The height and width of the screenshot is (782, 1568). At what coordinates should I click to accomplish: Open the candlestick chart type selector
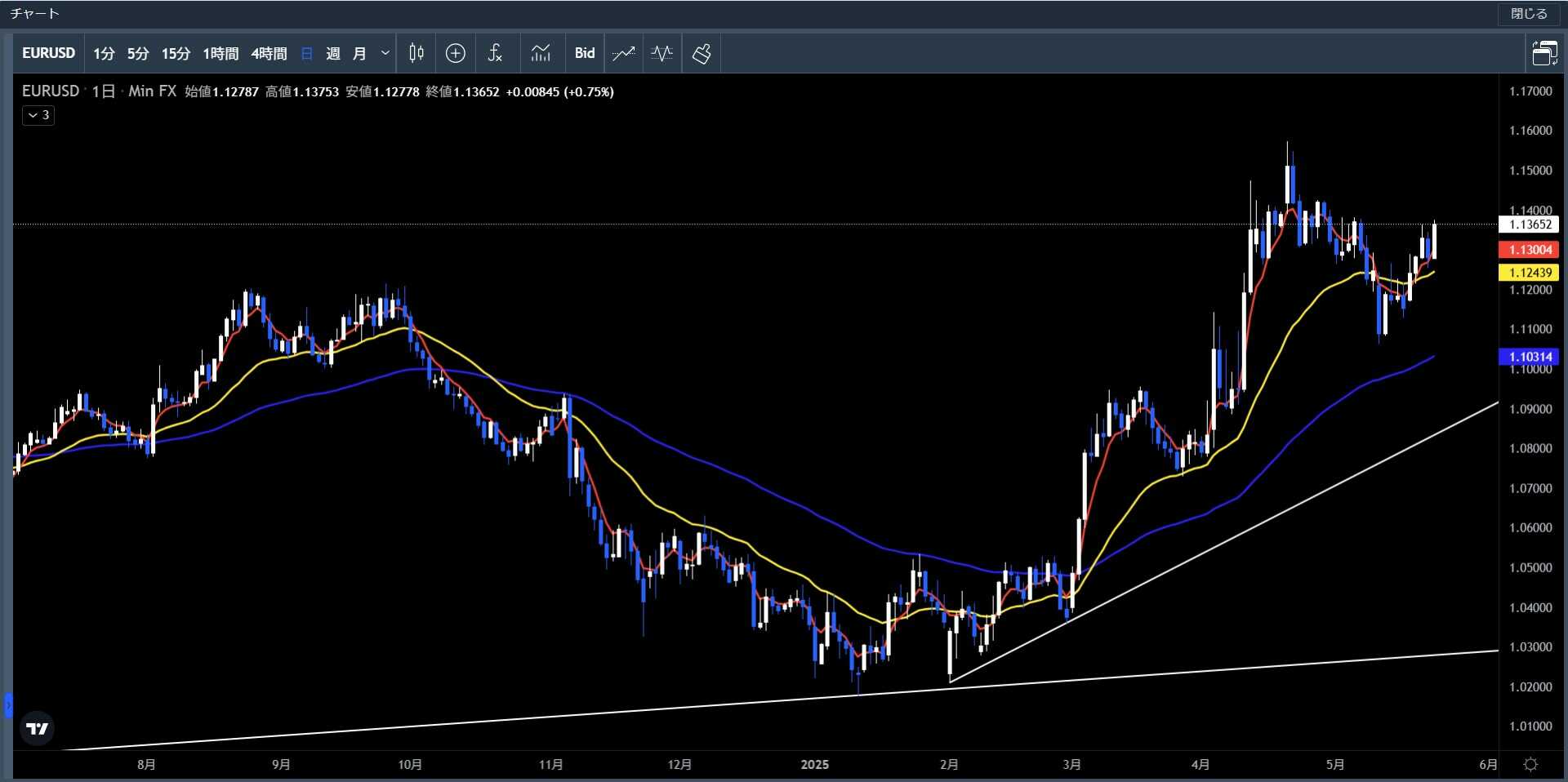416,53
